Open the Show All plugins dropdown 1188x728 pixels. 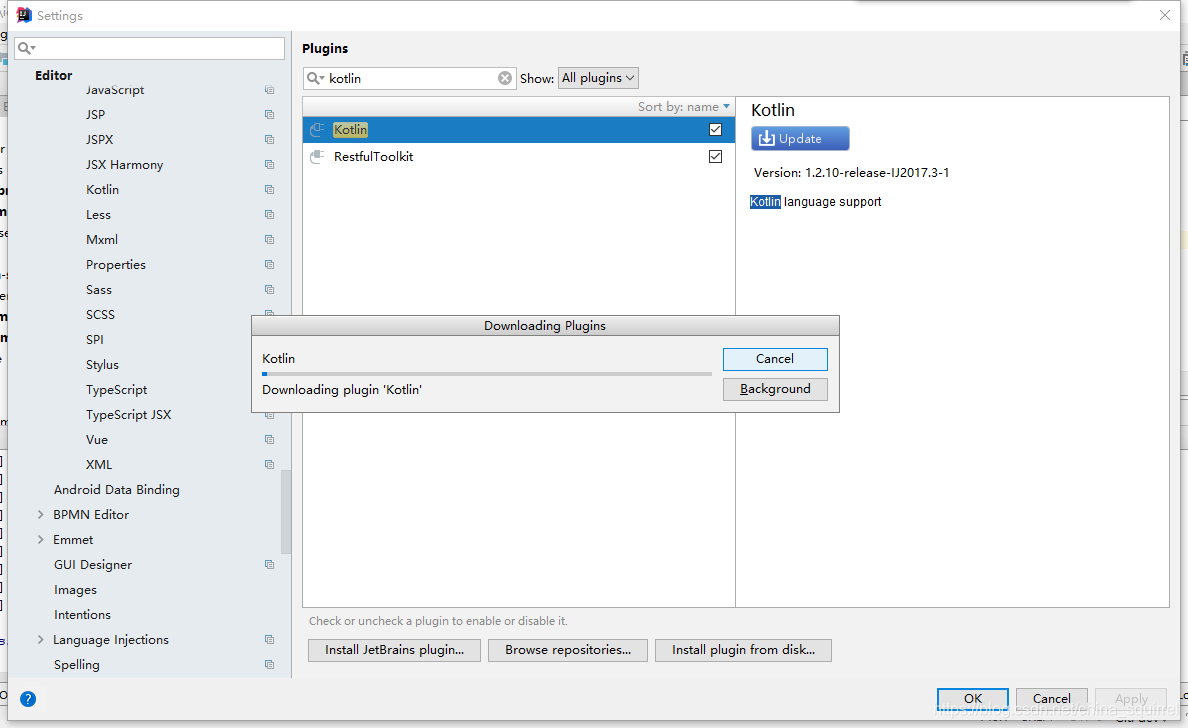tap(598, 78)
